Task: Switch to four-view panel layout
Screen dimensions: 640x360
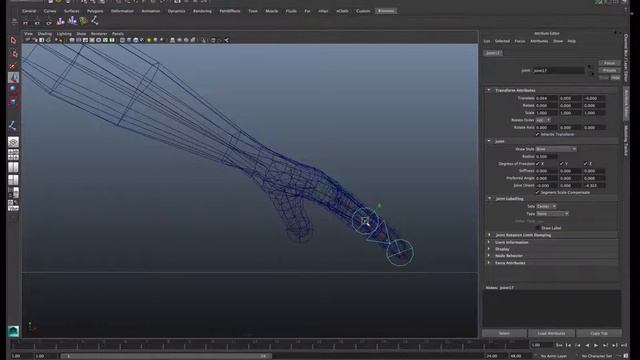Action: tap(13, 155)
